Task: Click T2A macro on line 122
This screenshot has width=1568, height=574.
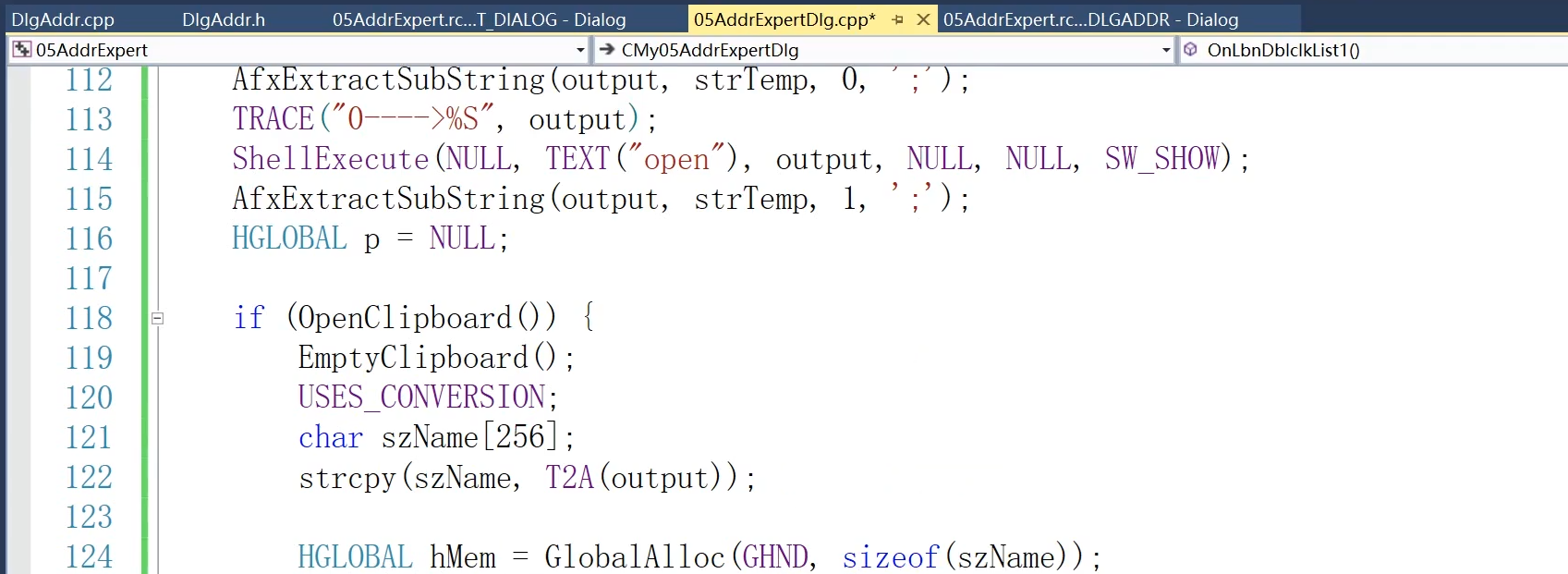Action: pos(569,478)
